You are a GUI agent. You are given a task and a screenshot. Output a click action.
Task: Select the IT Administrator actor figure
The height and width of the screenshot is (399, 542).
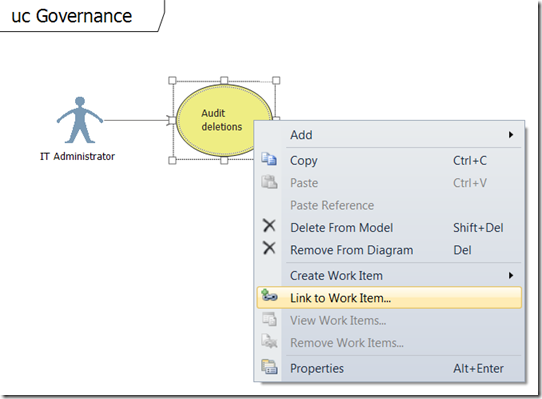click(80, 120)
